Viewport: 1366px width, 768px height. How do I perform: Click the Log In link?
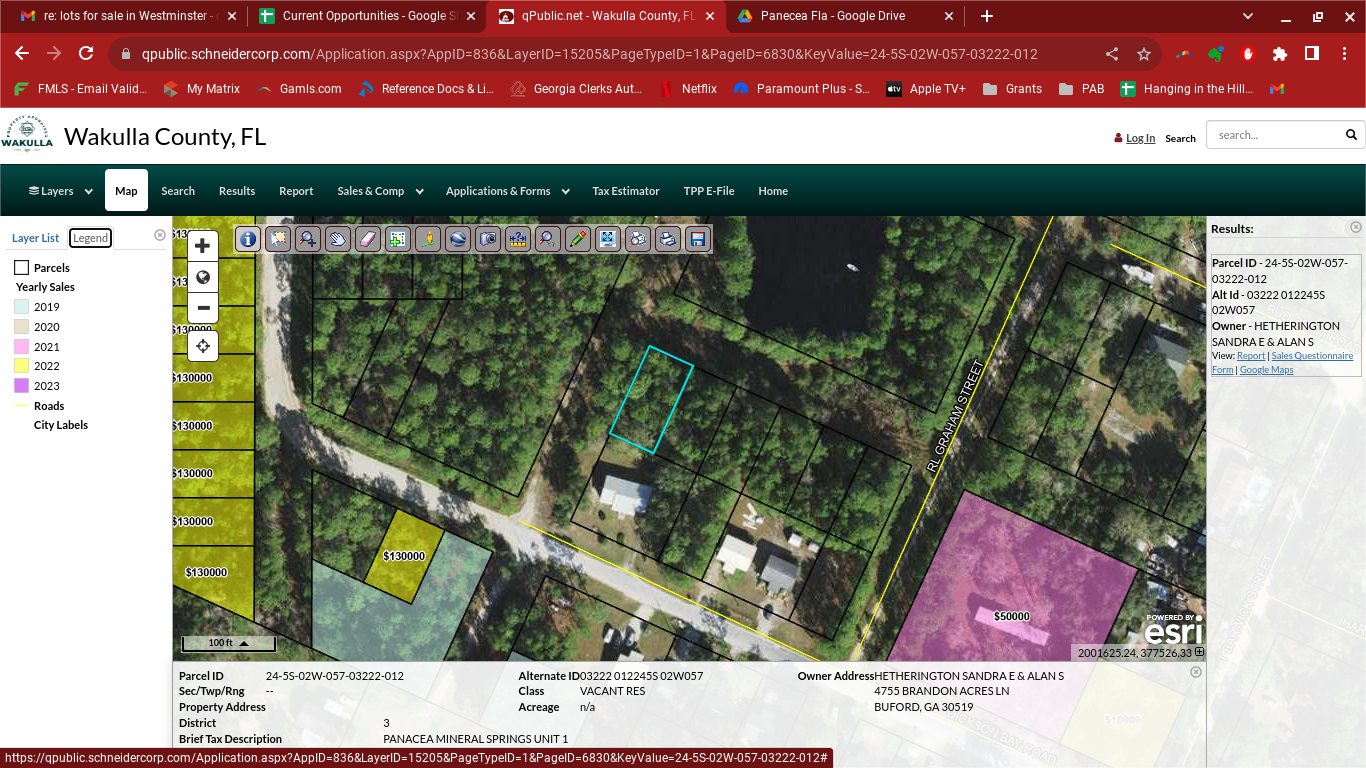coord(1140,138)
